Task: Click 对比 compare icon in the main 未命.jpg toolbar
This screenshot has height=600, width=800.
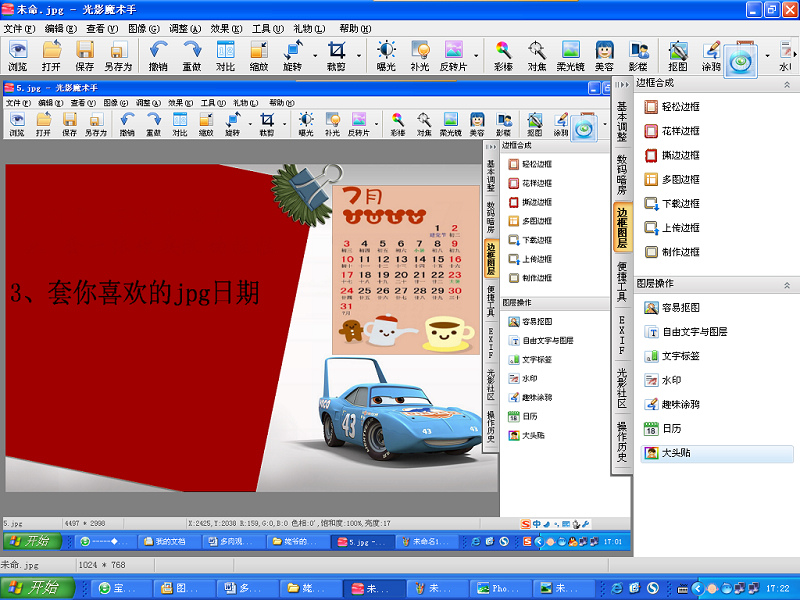Action: point(226,56)
